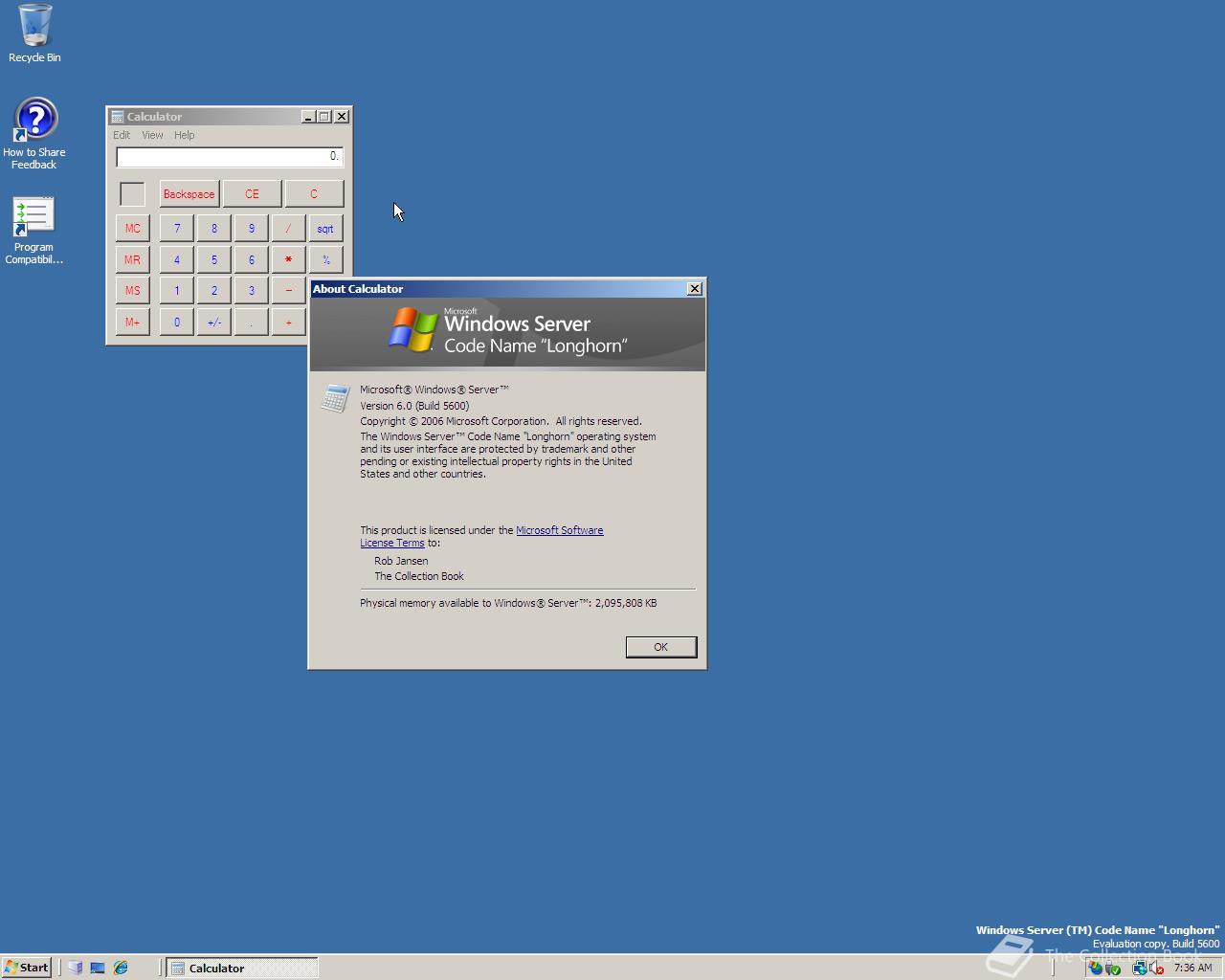Click the MR memory recall button
This screenshot has width=1225, height=980.
point(132,259)
